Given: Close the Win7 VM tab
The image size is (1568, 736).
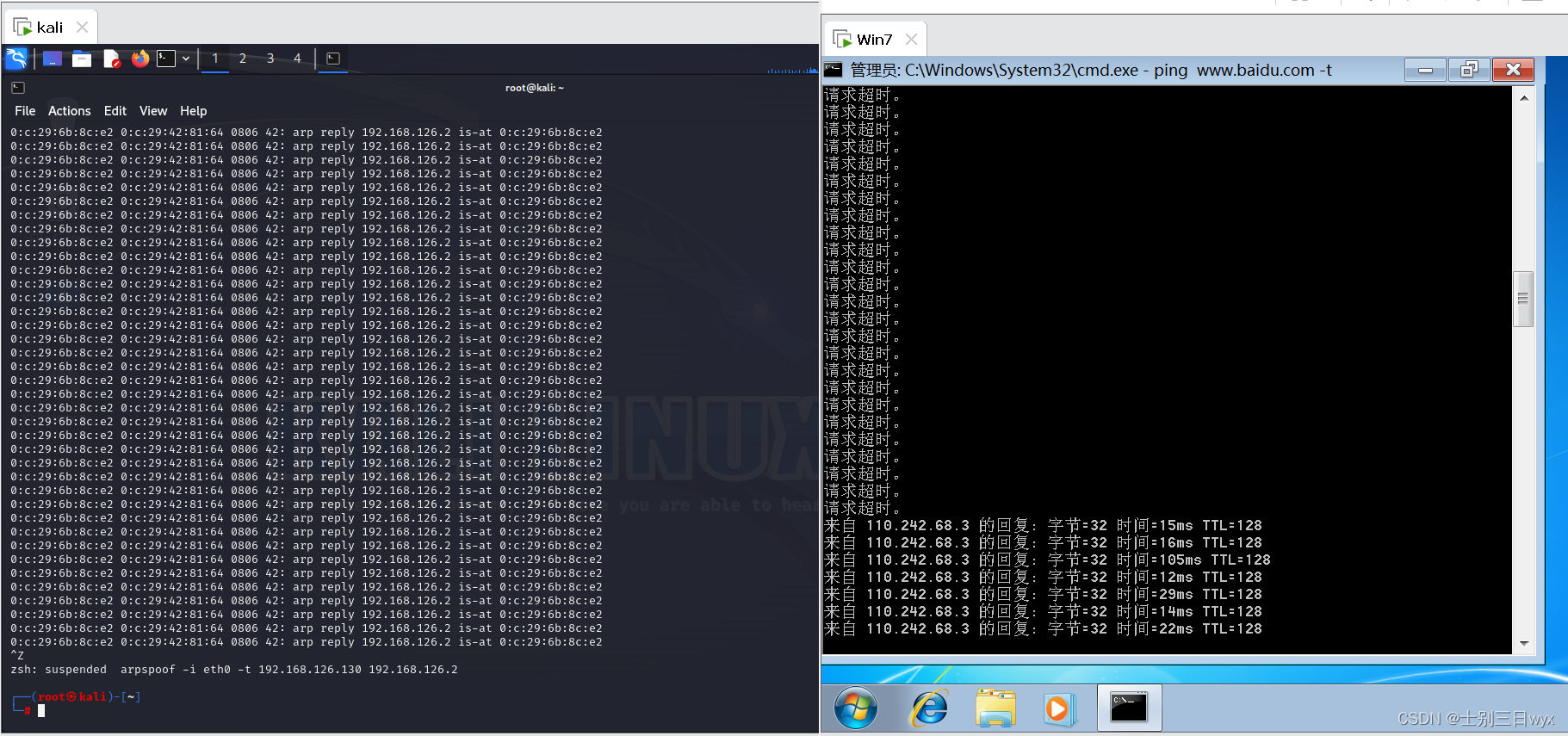Looking at the screenshot, I should [x=911, y=40].
